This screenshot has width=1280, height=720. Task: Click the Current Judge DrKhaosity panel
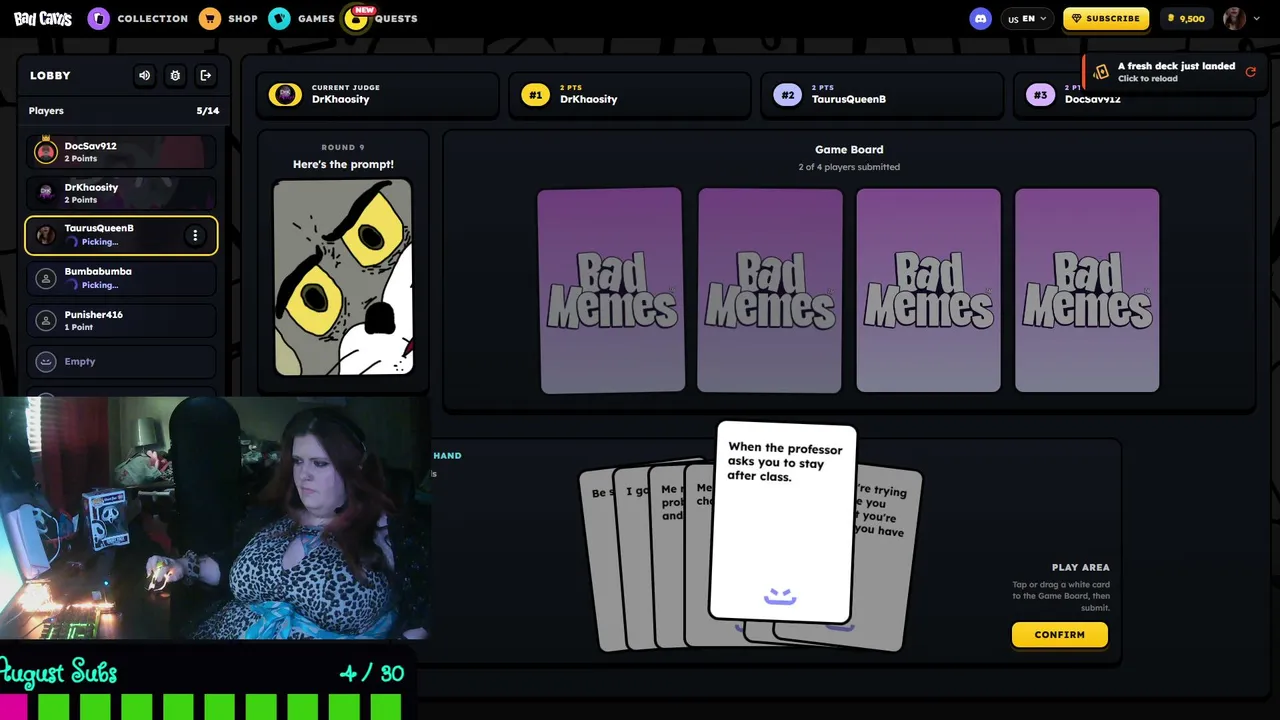377,95
